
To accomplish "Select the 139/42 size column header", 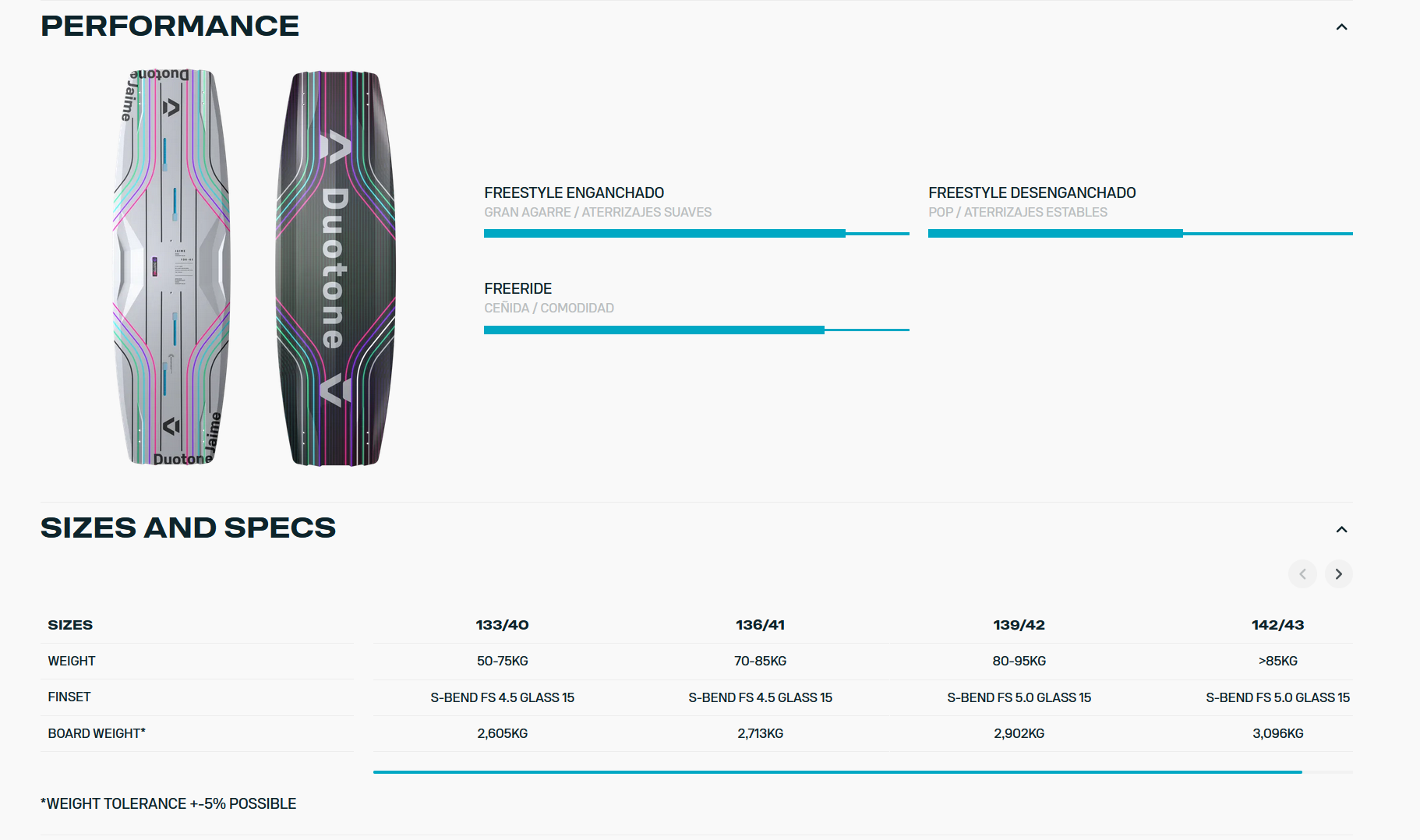I will 1019,625.
